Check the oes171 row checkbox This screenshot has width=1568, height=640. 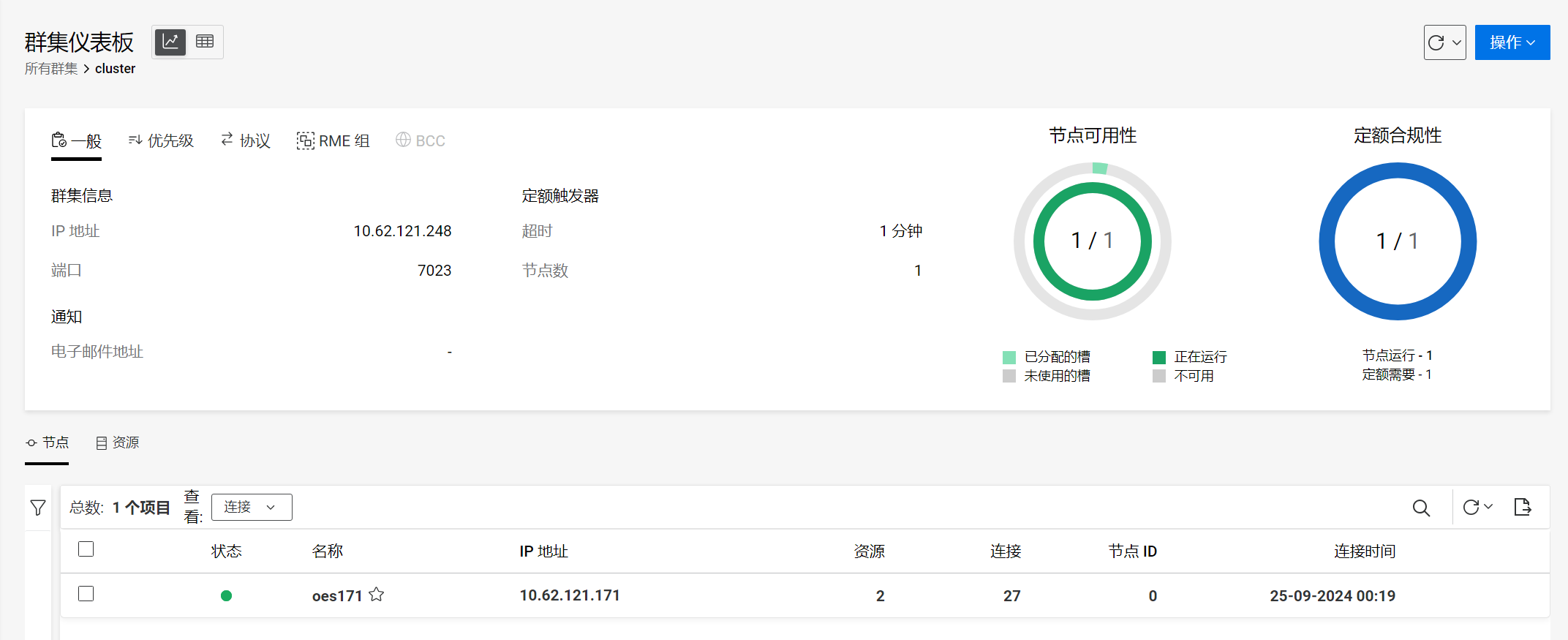click(86, 594)
